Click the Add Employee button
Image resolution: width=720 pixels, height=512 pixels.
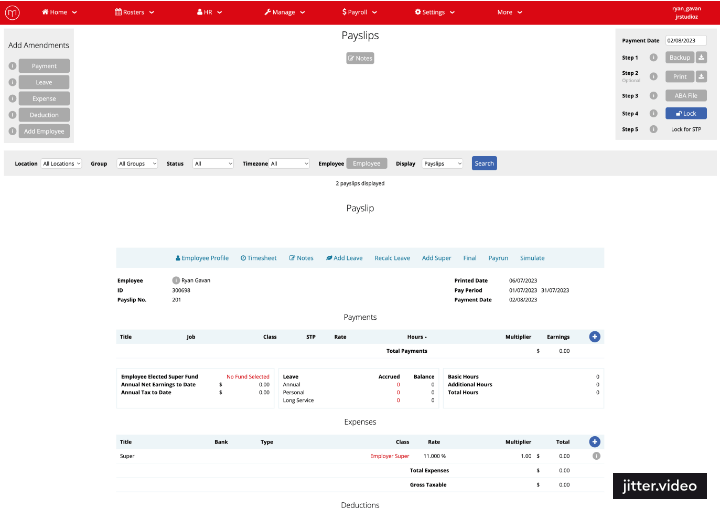coord(44,131)
